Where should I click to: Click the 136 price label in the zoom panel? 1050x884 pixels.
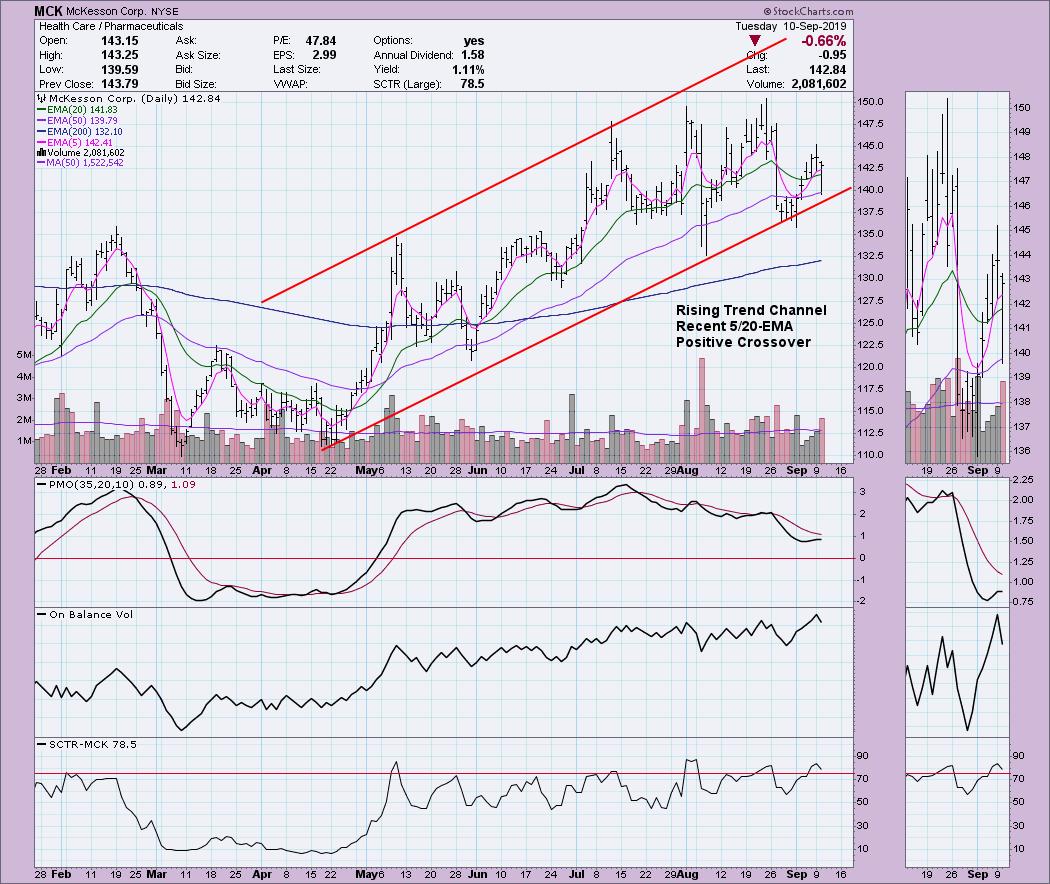(x=1021, y=451)
